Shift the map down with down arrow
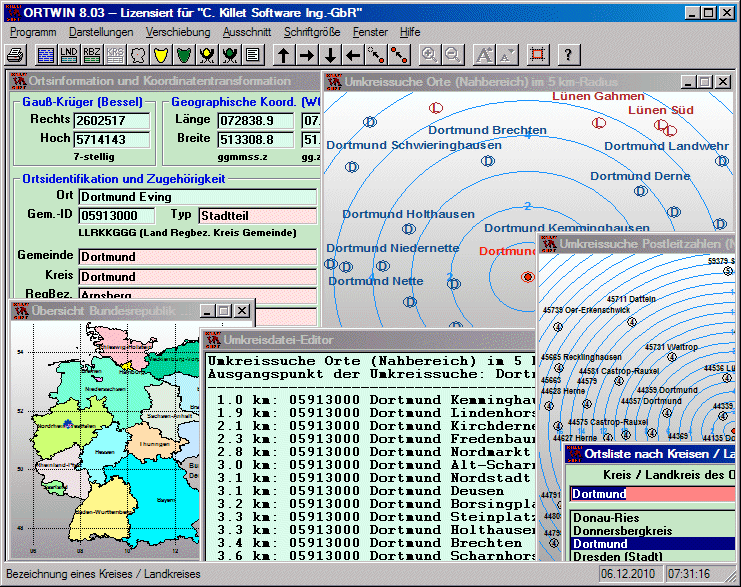The height and width of the screenshot is (587, 741). [x=330, y=55]
